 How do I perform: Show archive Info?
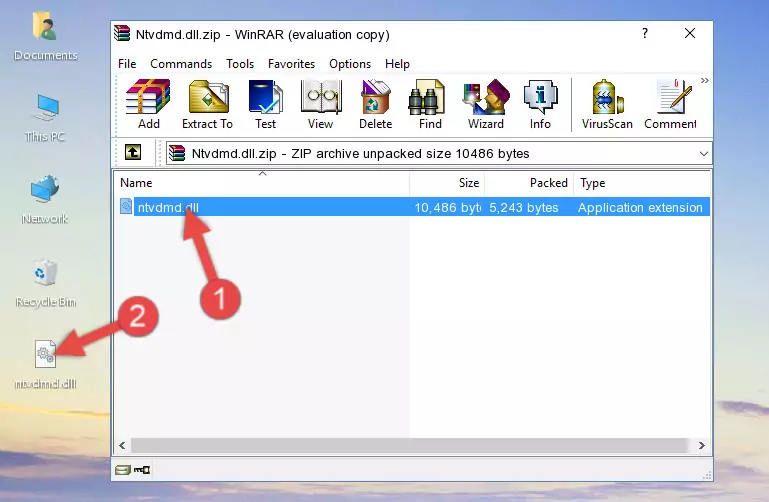point(540,104)
